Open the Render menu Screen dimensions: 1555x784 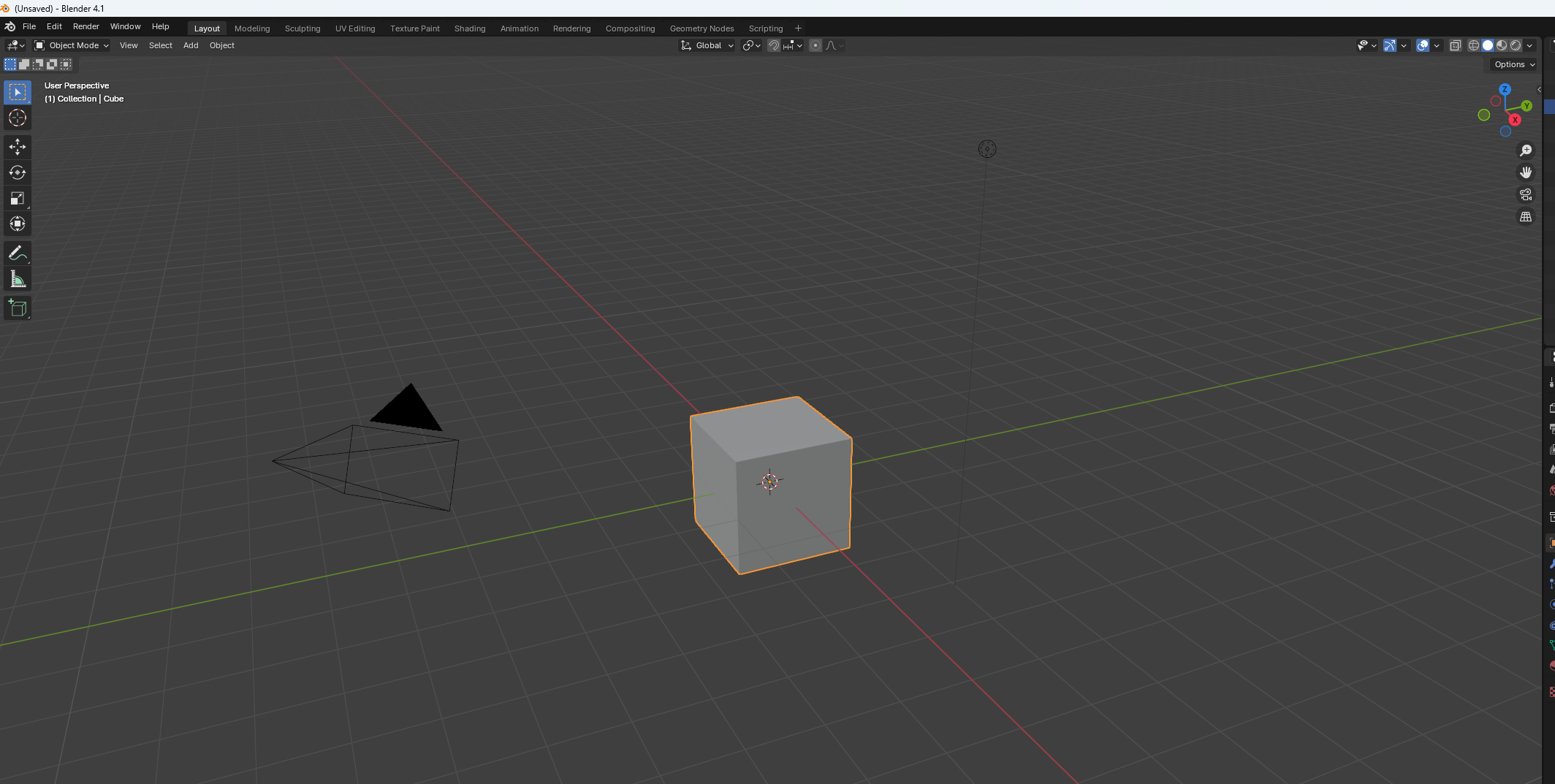(x=85, y=26)
